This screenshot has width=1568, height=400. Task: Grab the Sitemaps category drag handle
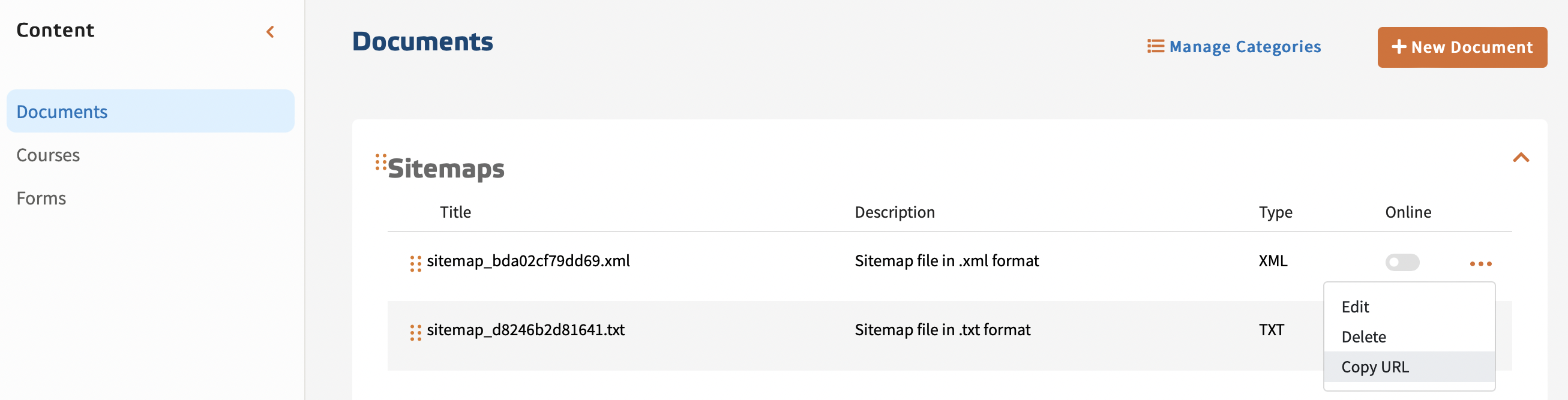tap(380, 163)
